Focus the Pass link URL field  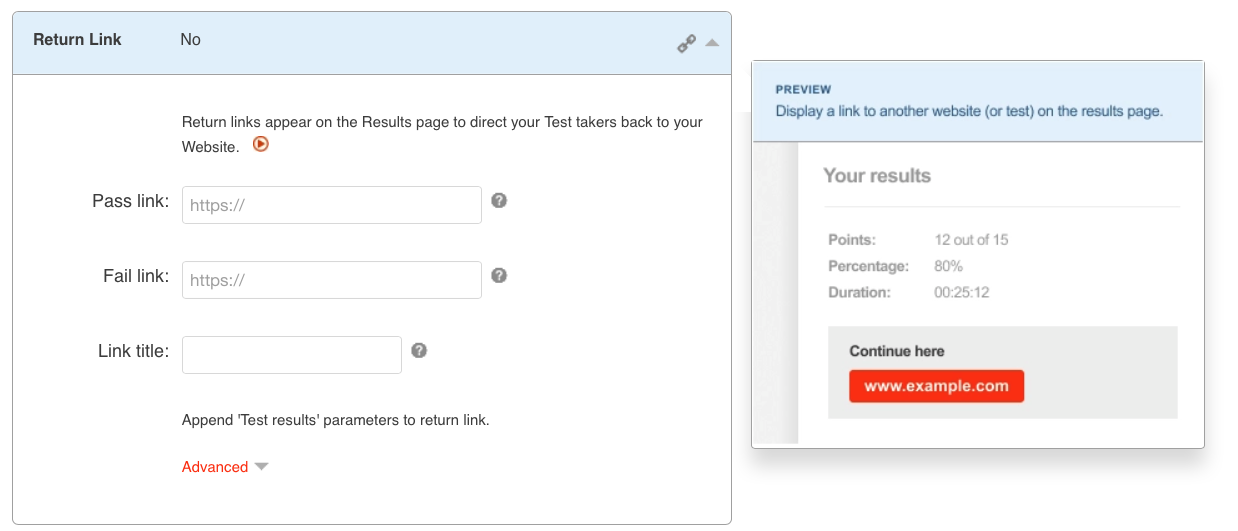point(331,205)
